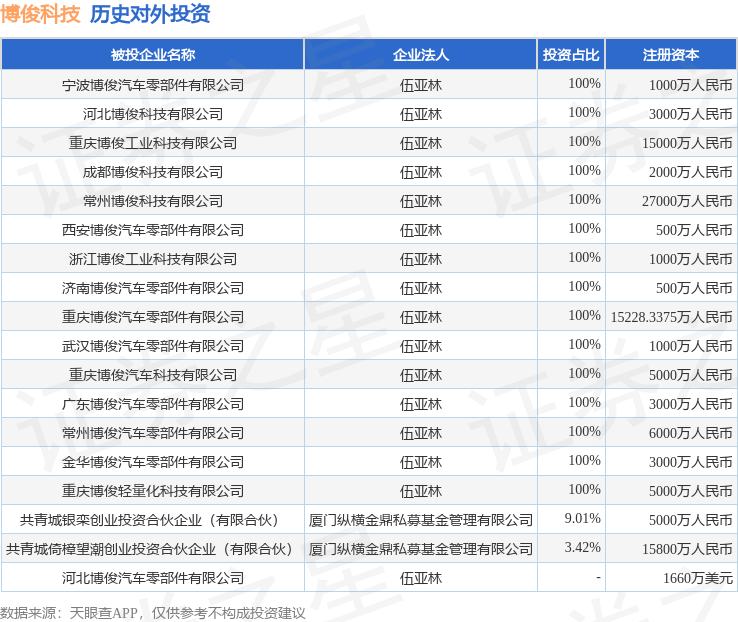Click 厦门纵横金鼎 legal person in 3.42% row
The height and width of the screenshot is (622, 738).
pos(421,550)
